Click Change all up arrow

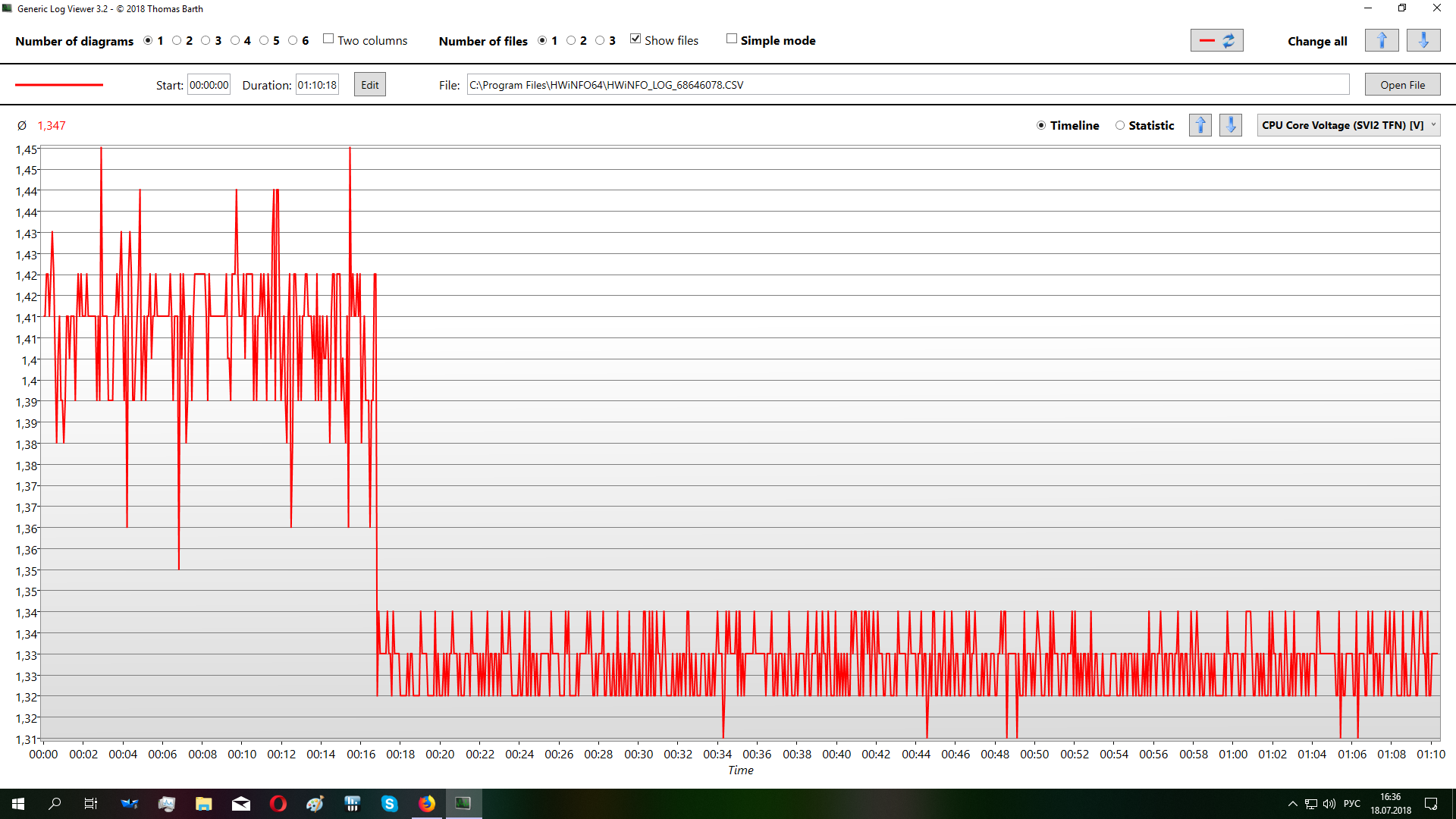click(x=1381, y=41)
